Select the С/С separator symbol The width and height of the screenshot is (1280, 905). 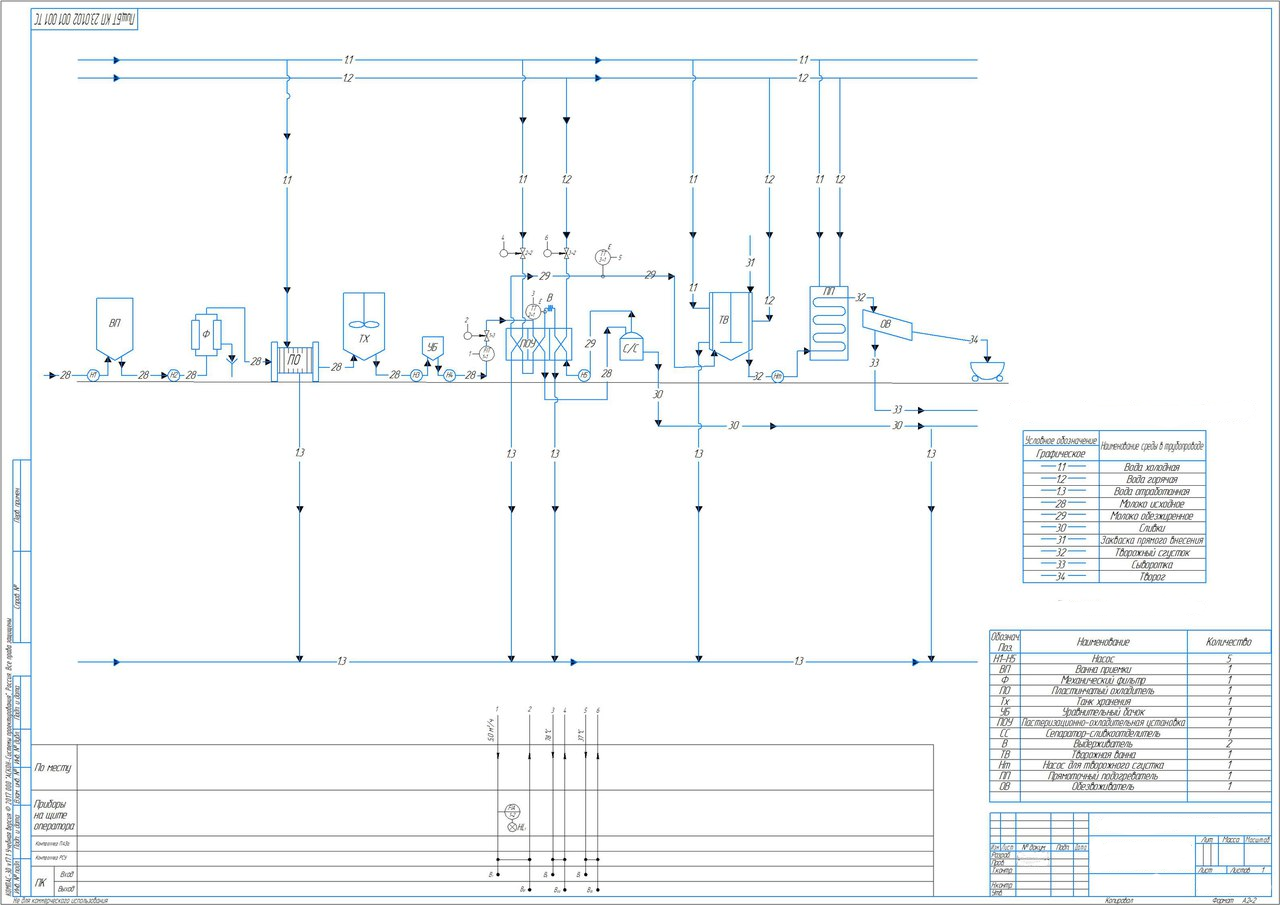632,345
